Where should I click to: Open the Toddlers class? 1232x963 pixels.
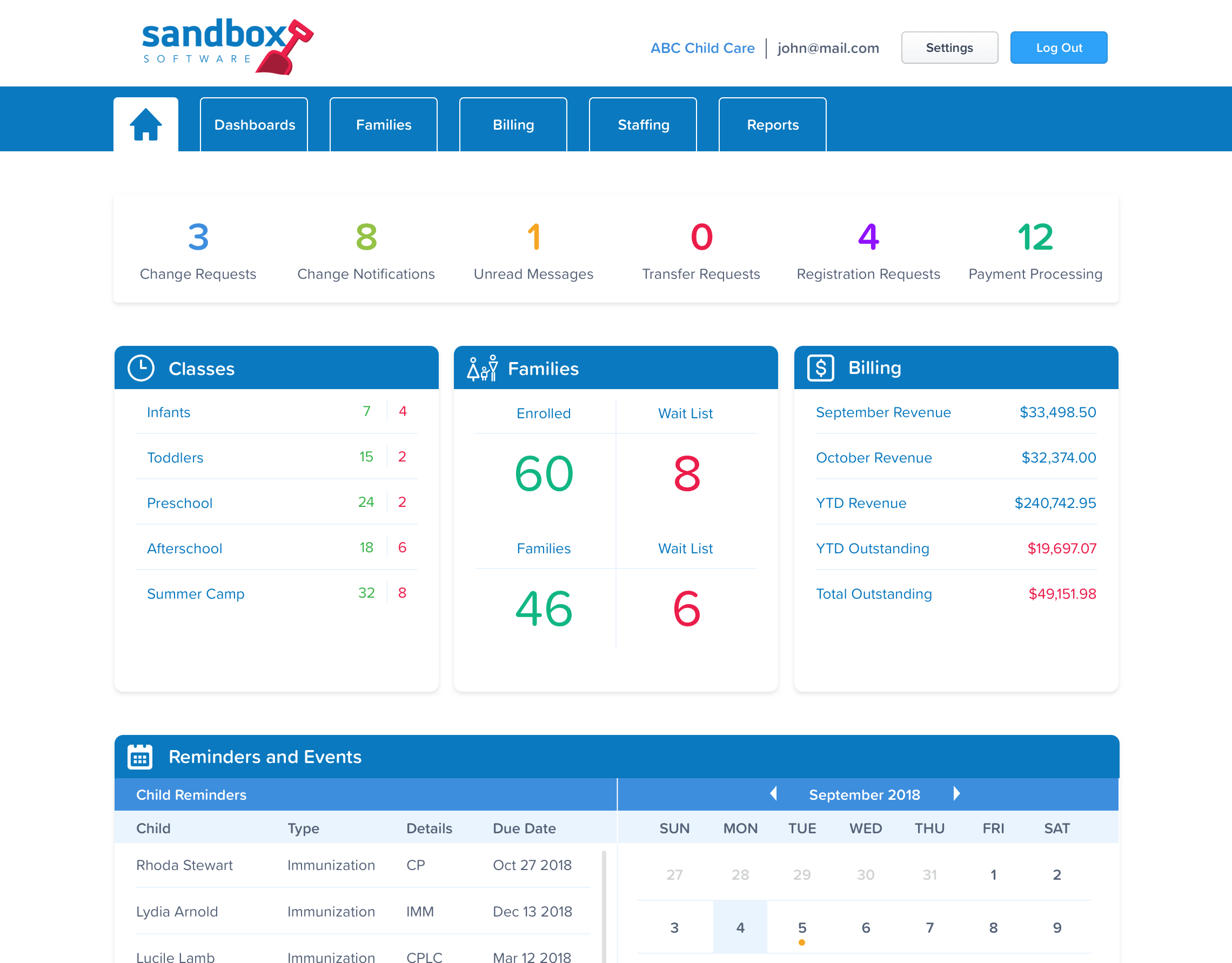(x=175, y=458)
